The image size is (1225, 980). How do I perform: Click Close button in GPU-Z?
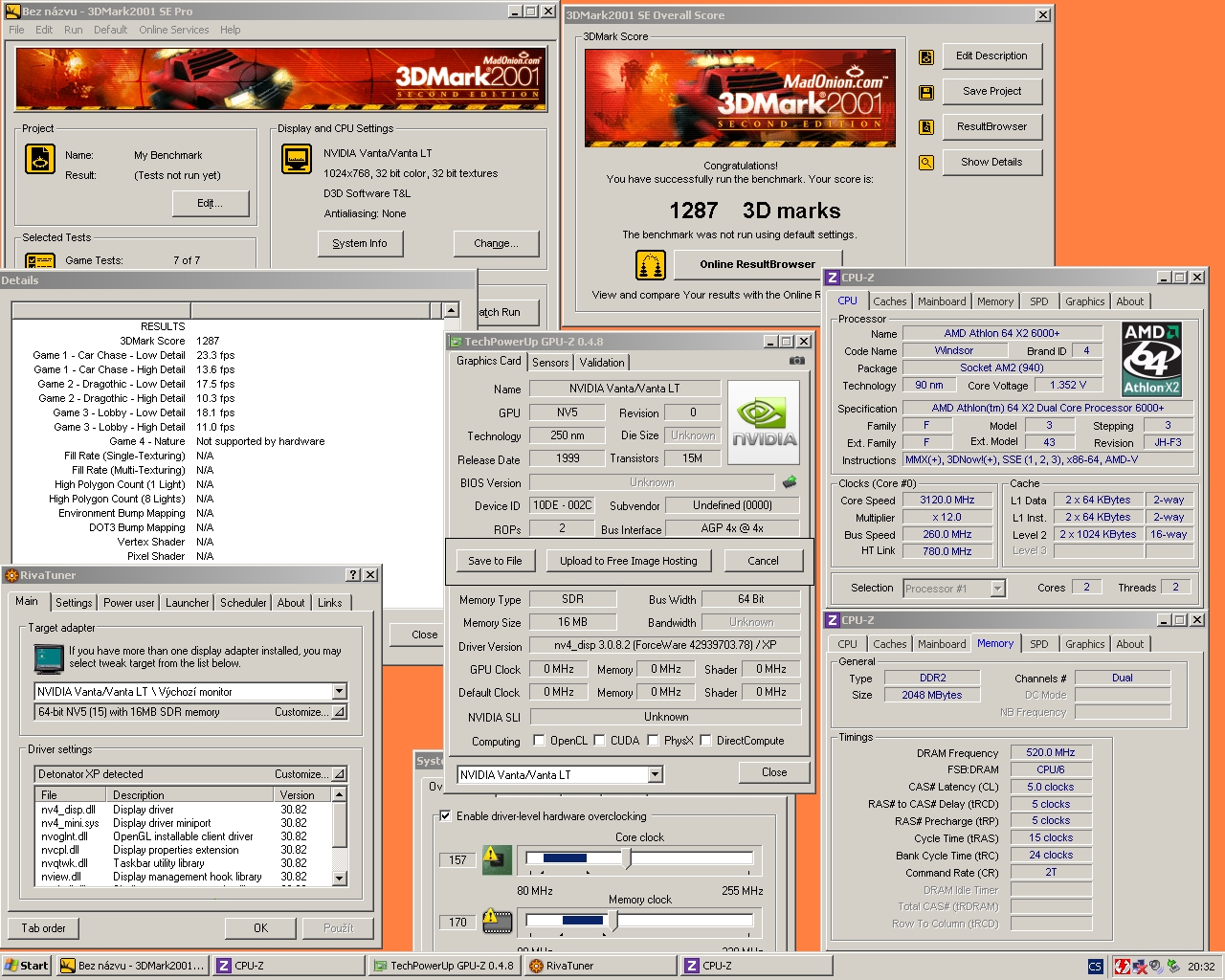pyautogui.click(x=774, y=772)
